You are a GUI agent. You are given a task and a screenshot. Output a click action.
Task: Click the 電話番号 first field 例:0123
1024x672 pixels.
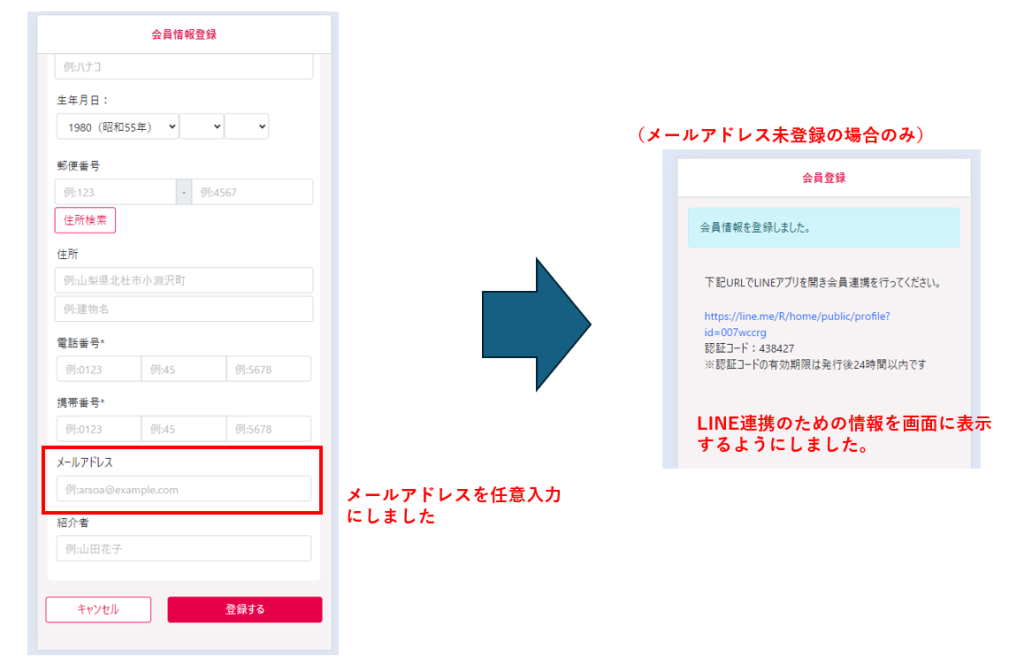pyautogui.click(x=98, y=370)
